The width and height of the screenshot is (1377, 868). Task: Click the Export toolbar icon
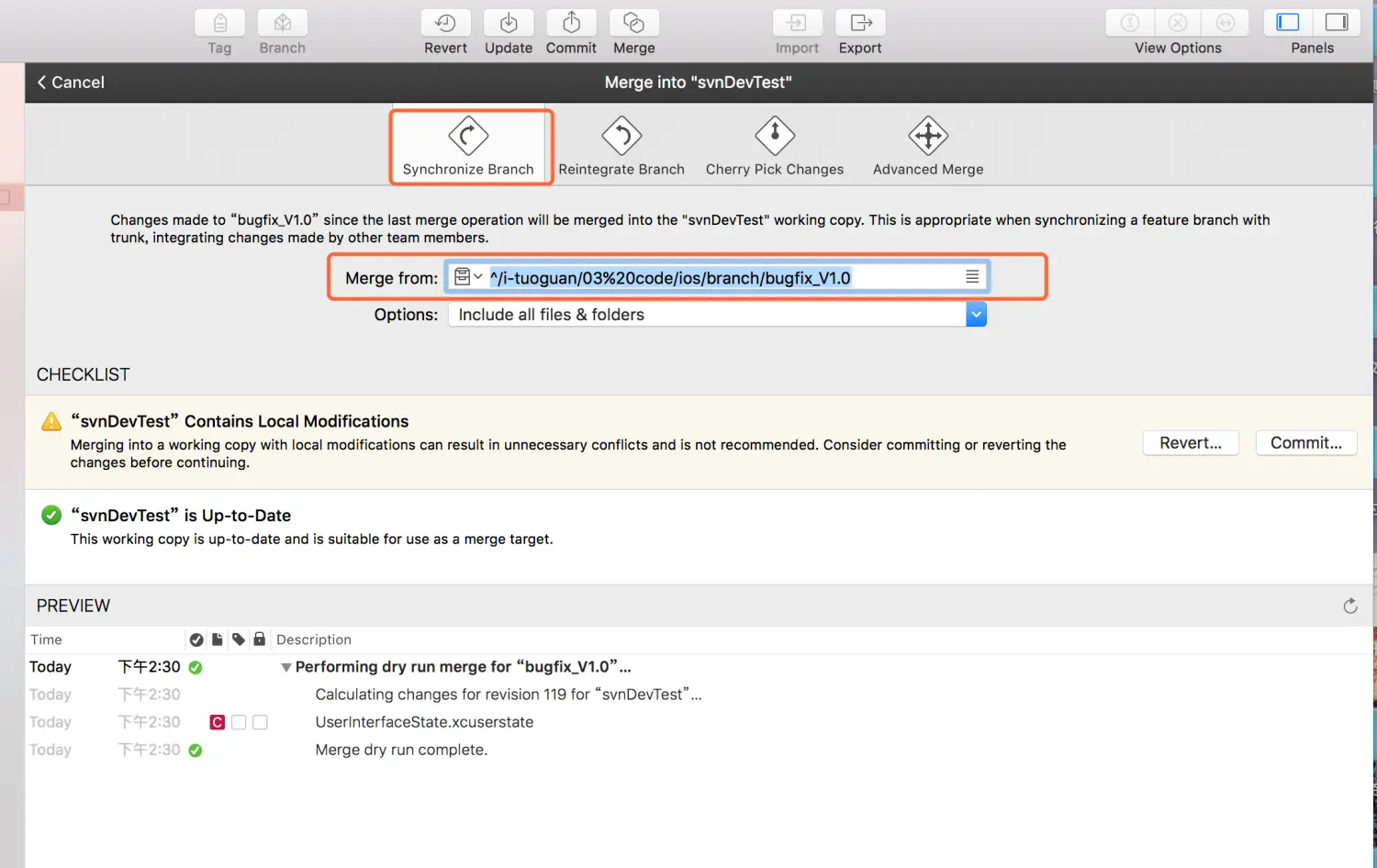[860, 23]
